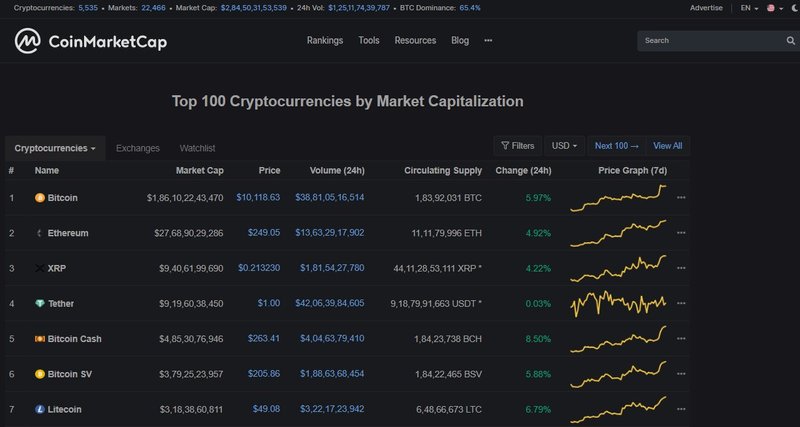Toggle dark mode moon icon
The height and width of the screenshot is (427, 800).
pos(795,8)
